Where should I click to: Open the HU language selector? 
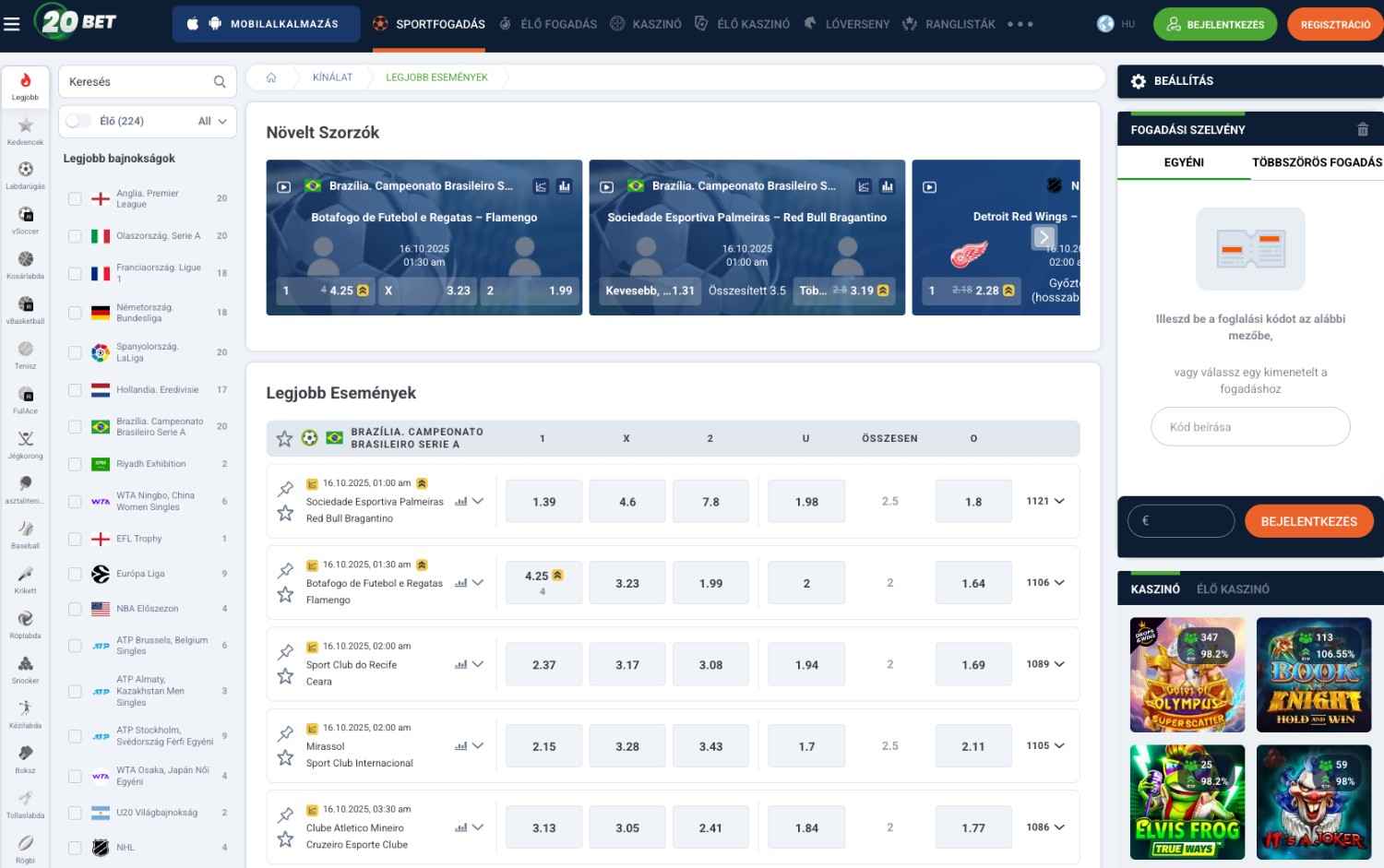coord(1116,24)
